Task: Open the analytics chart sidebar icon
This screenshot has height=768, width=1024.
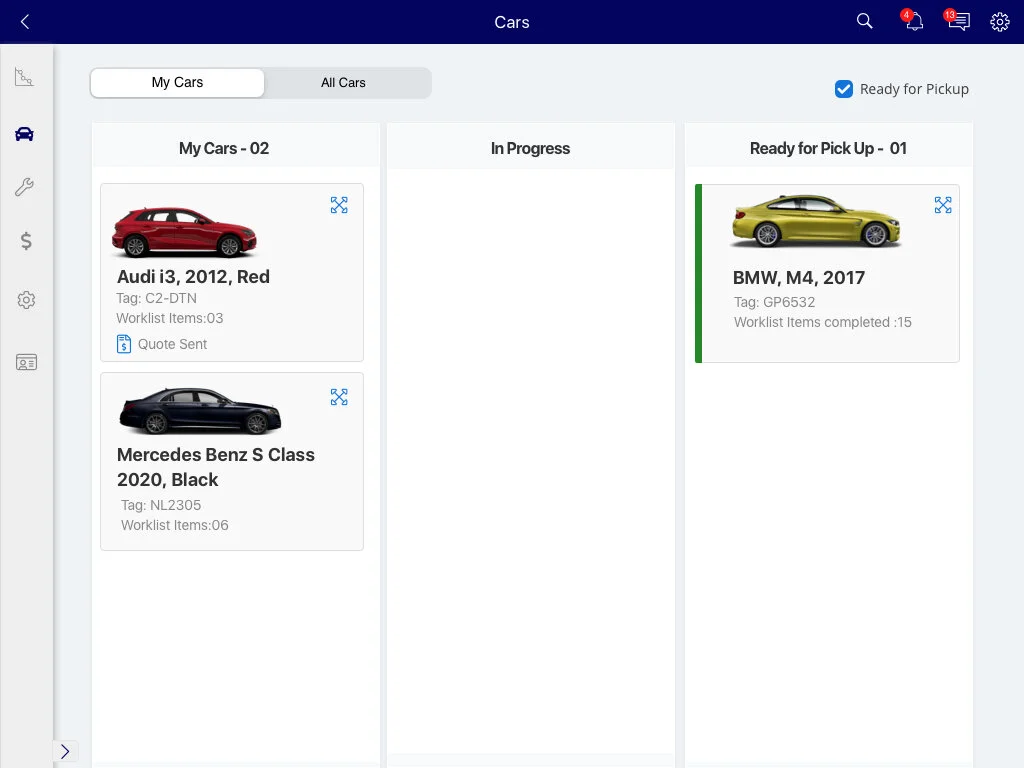Action: coord(24,77)
